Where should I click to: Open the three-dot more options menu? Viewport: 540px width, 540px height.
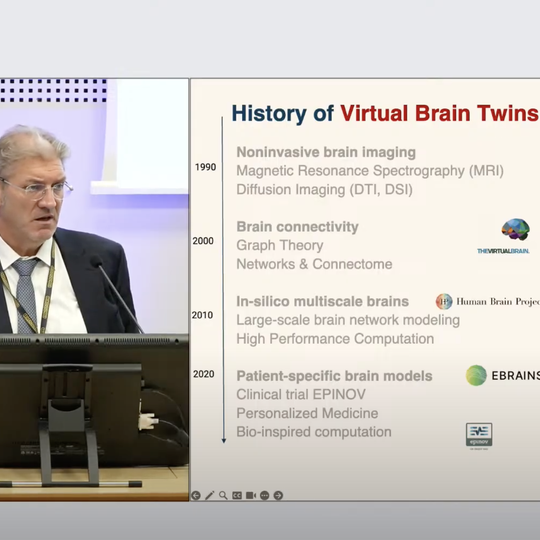coord(264,495)
